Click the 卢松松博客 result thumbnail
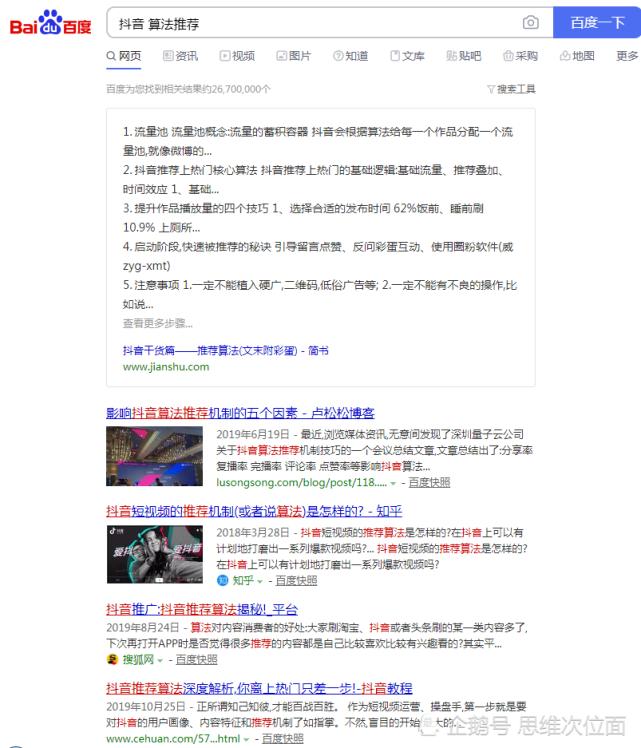The width and height of the screenshot is (641, 748). (155, 457)
